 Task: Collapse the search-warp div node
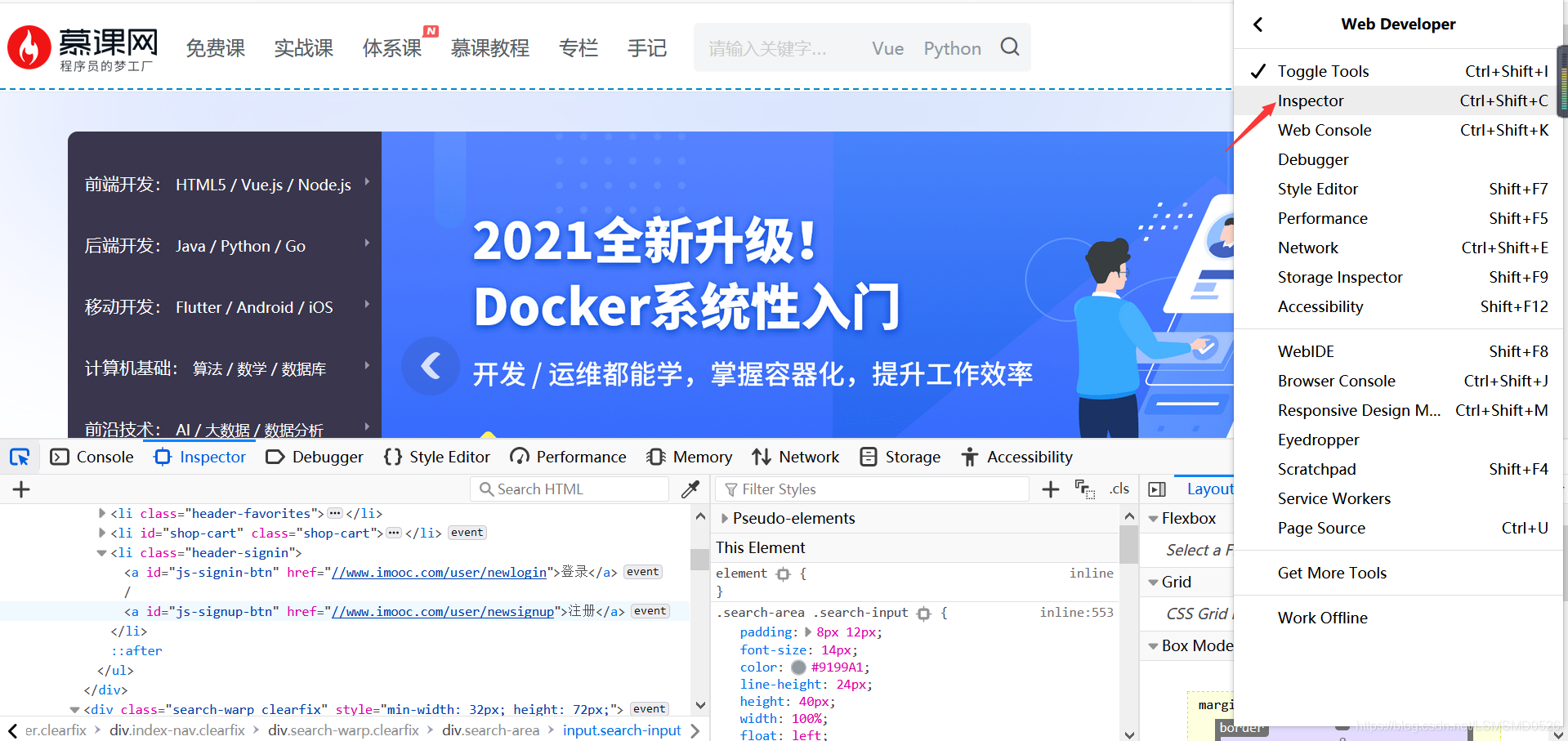tap(74, 710)
